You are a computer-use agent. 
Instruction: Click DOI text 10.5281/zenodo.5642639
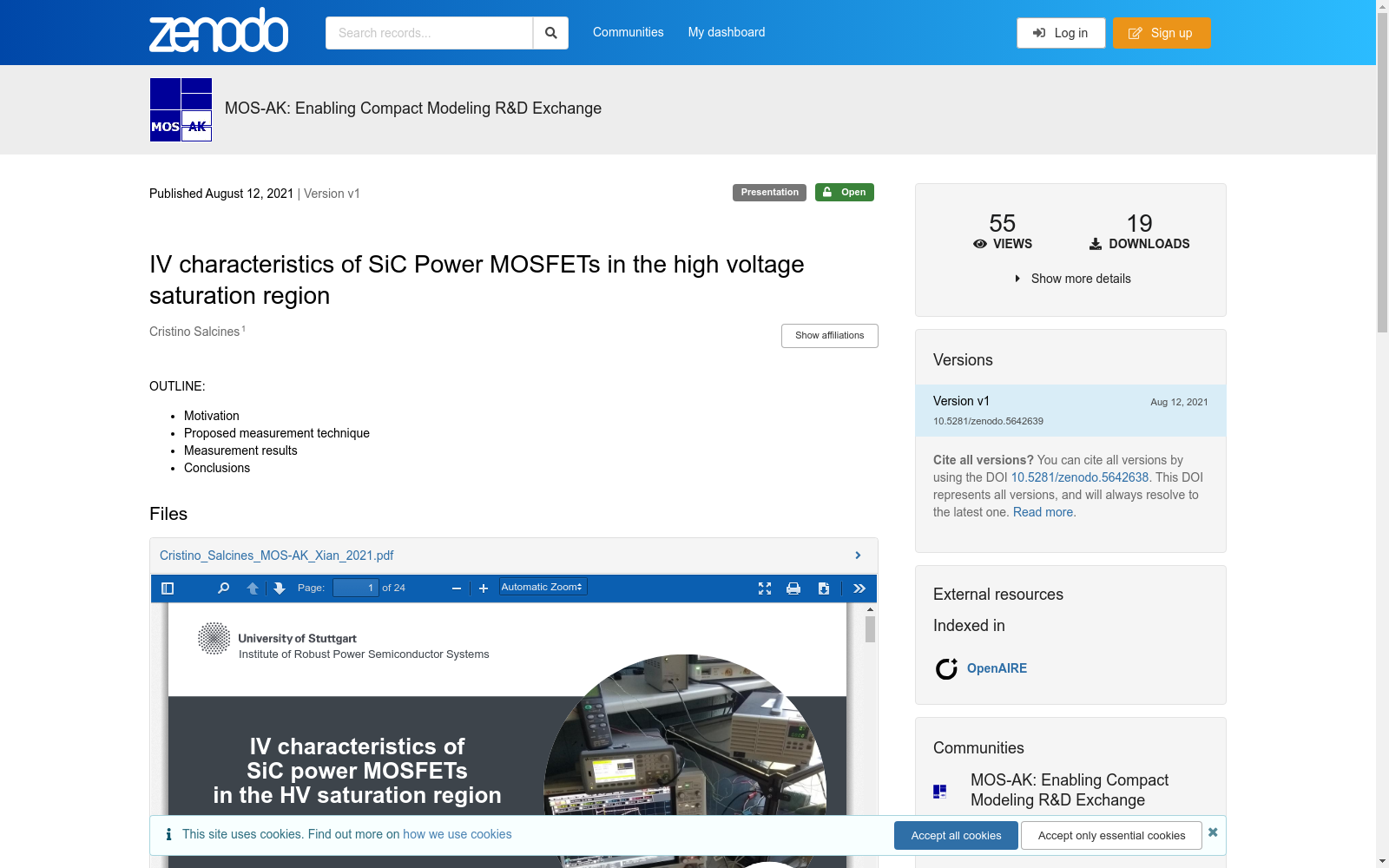pos(988,421)
